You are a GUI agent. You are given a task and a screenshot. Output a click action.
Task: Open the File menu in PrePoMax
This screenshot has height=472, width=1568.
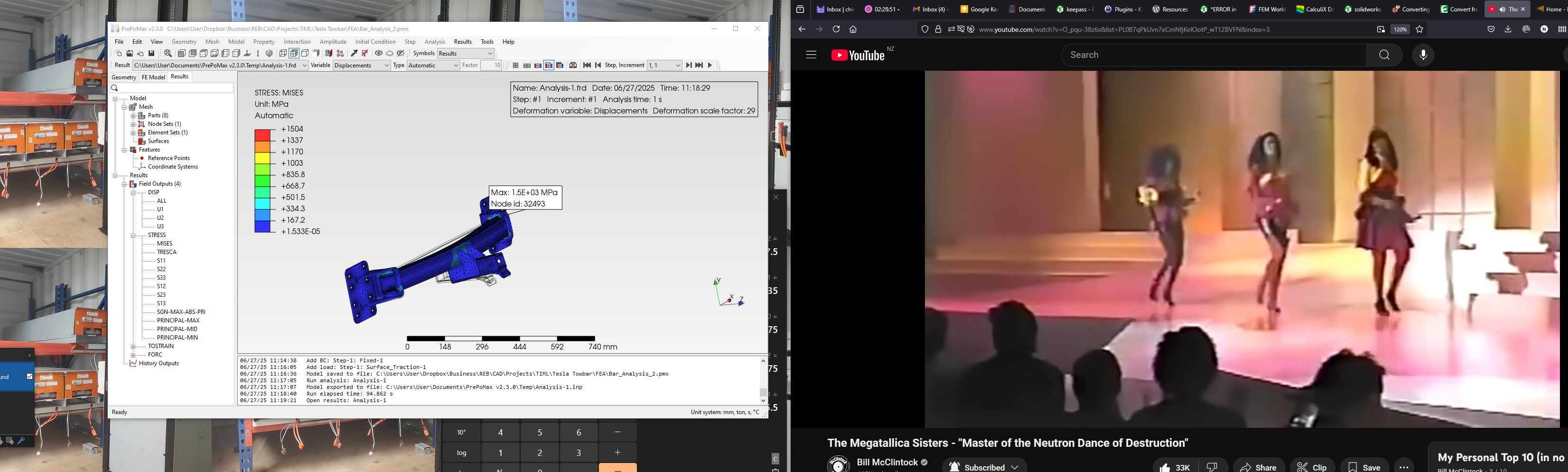(119, 41)
